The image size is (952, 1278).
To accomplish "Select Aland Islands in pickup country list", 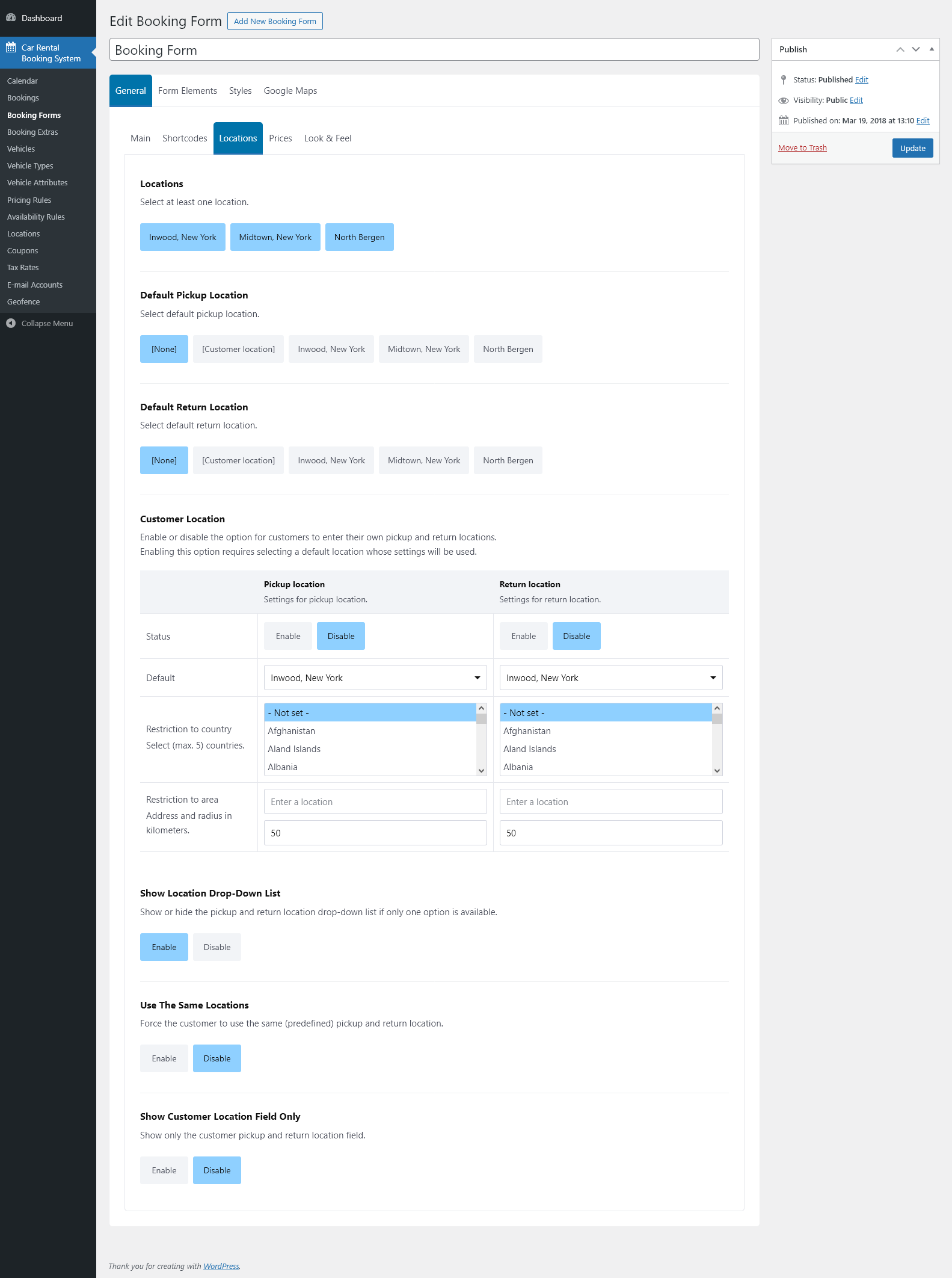I will coord(370,749).
